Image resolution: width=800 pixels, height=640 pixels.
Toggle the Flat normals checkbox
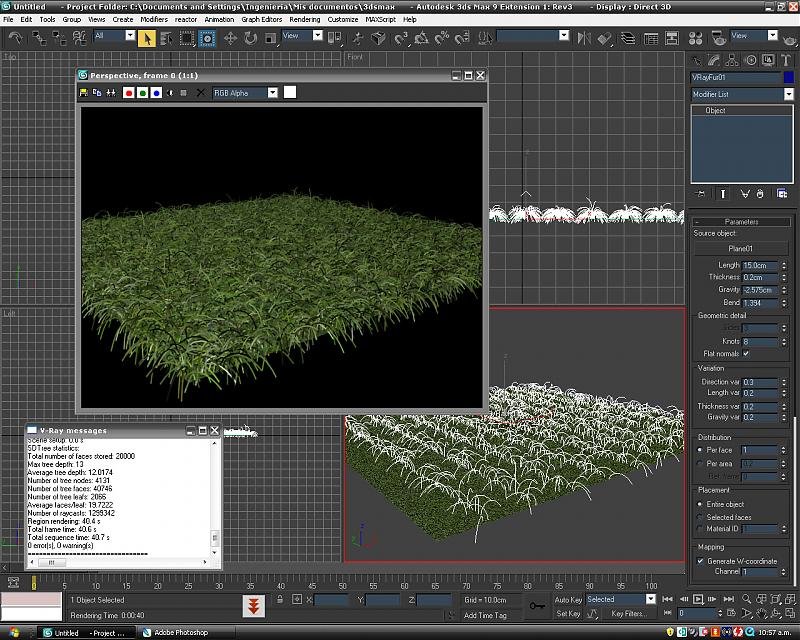click(746, 353)
